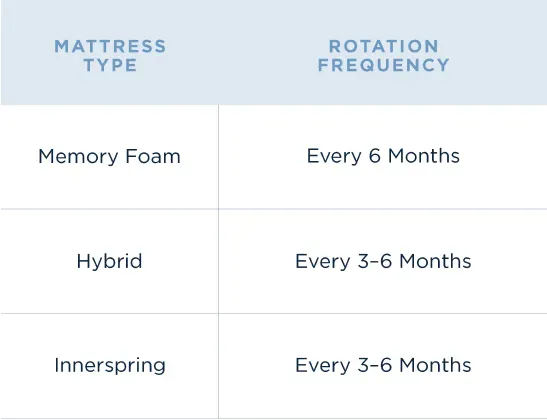Select Innerspring row's Every 3–6 Months text
The width and height of the screenshot is (547, 420).
click(383, 365)
